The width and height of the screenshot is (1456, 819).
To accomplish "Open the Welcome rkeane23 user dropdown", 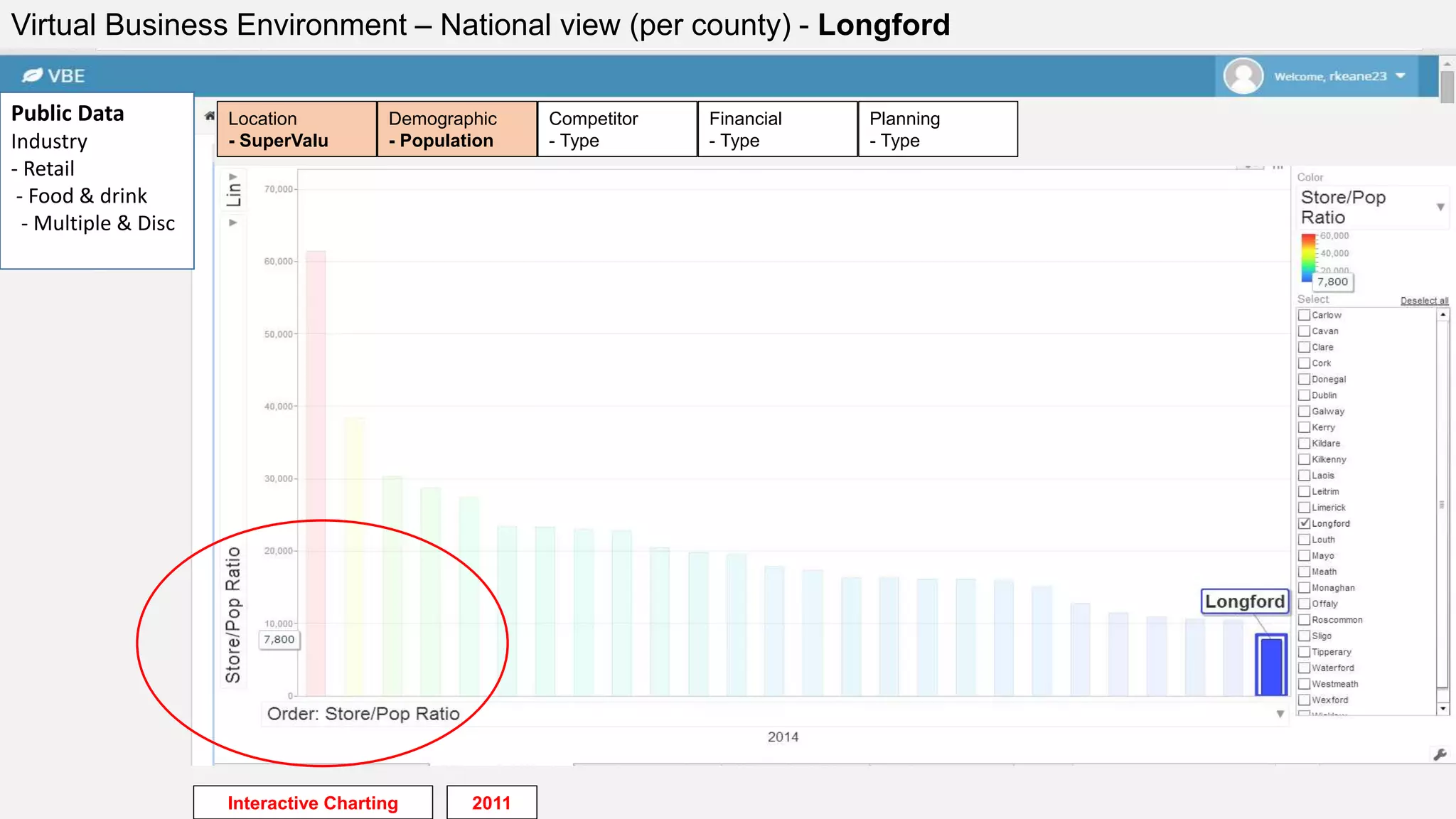I will point(1339,76).
